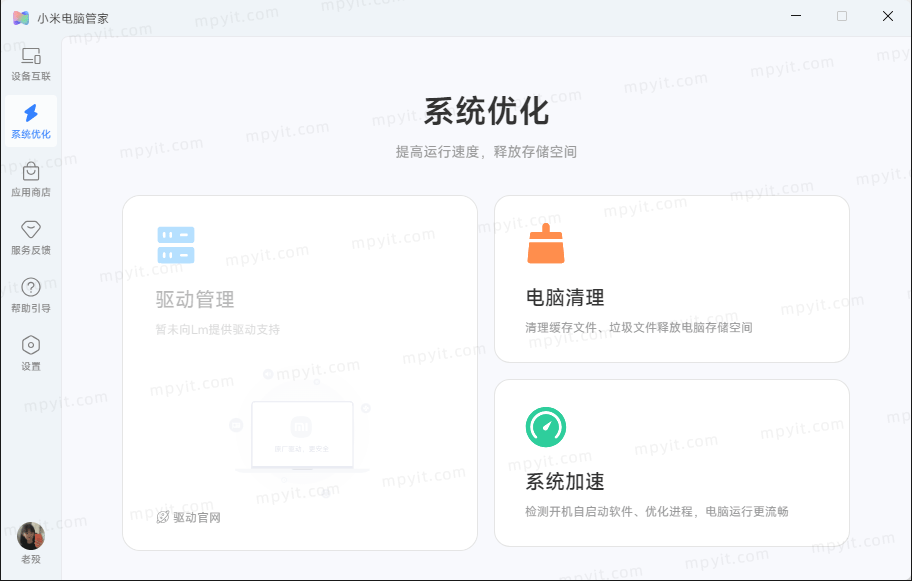912x581 pixels.
Task: Open the 设备互联 device connection icon
Action: [x=31, y=56]
